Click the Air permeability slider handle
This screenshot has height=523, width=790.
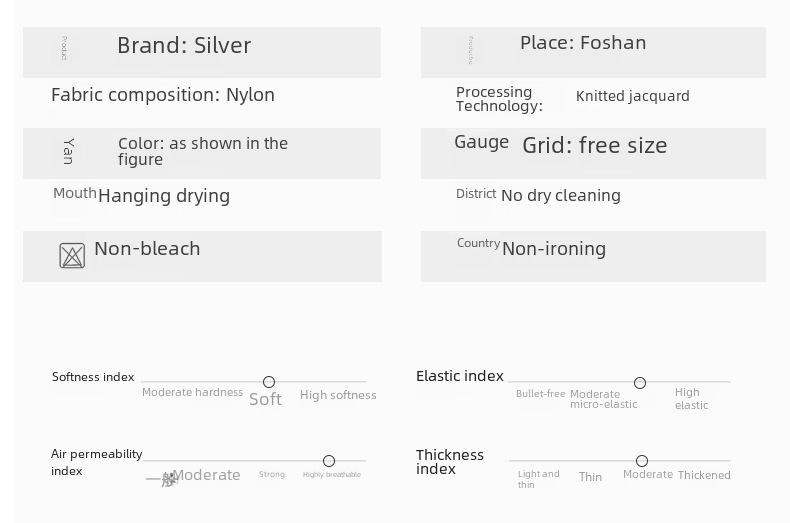coord(329,461)
